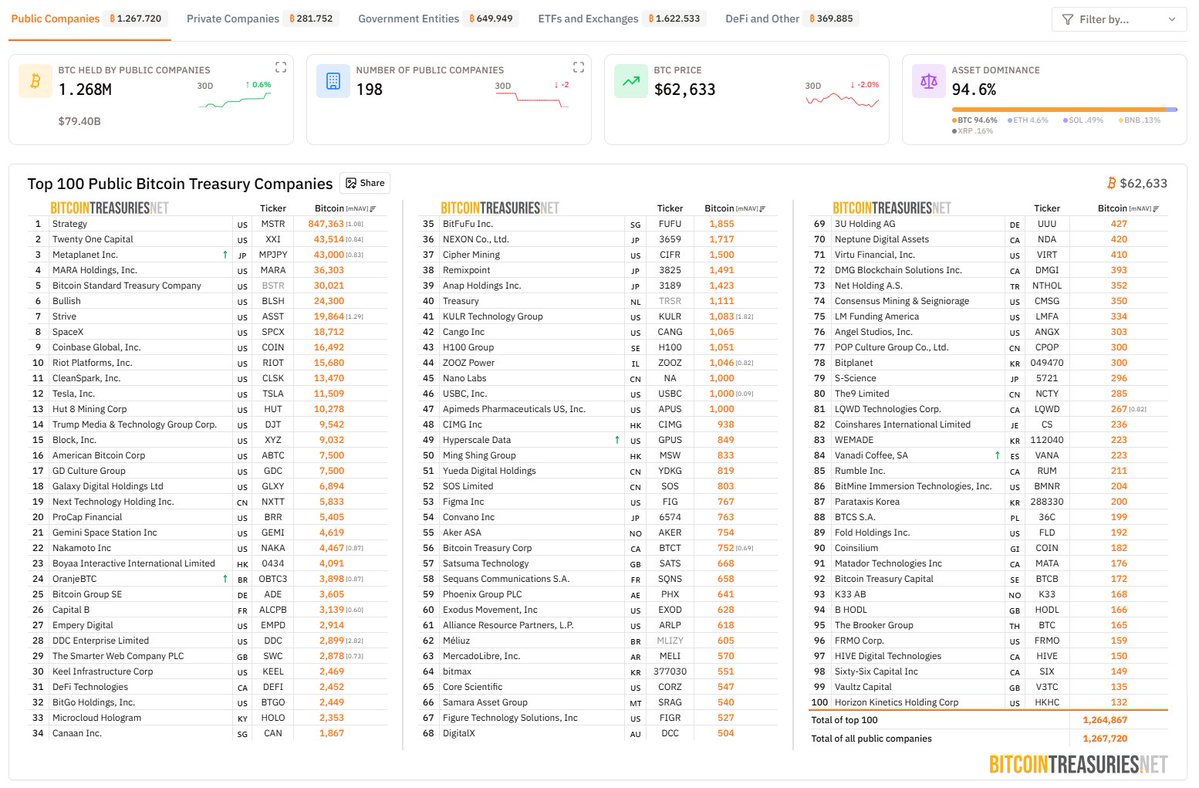Click the asset dominance progress bar
This screenshot has width=1199, height=788.
1064,109
